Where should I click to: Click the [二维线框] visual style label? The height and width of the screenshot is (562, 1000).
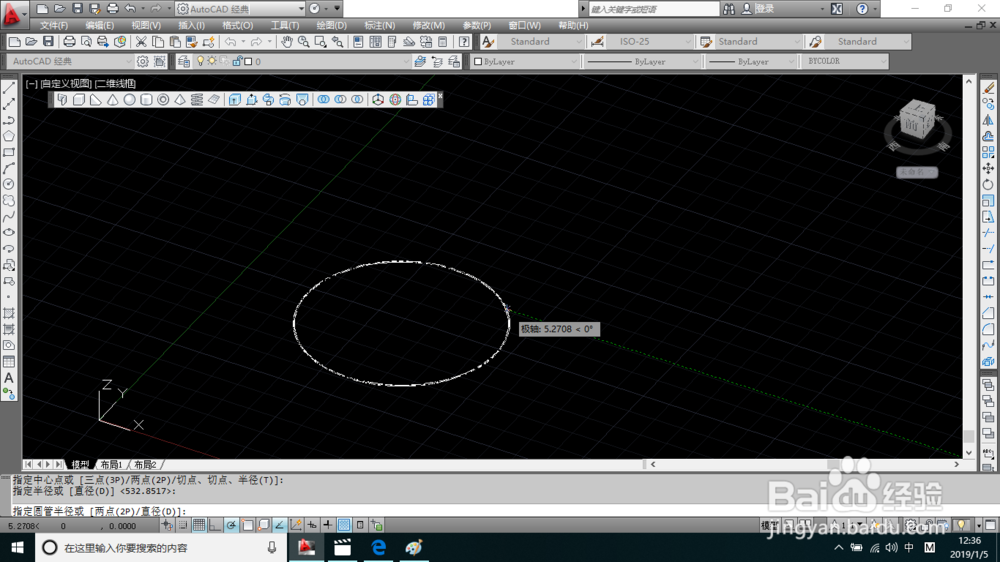point(115,84)
